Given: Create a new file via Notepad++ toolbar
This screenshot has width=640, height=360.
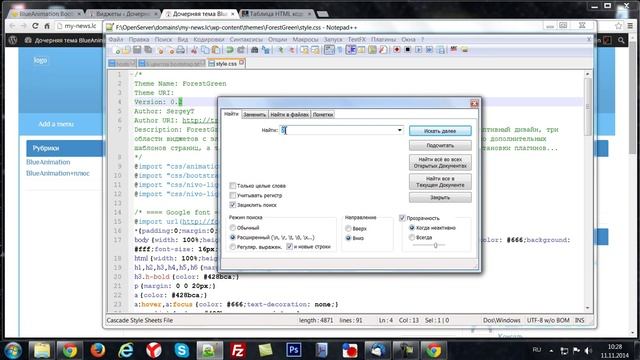Looking at the screenshot, I should coord(117,50).
